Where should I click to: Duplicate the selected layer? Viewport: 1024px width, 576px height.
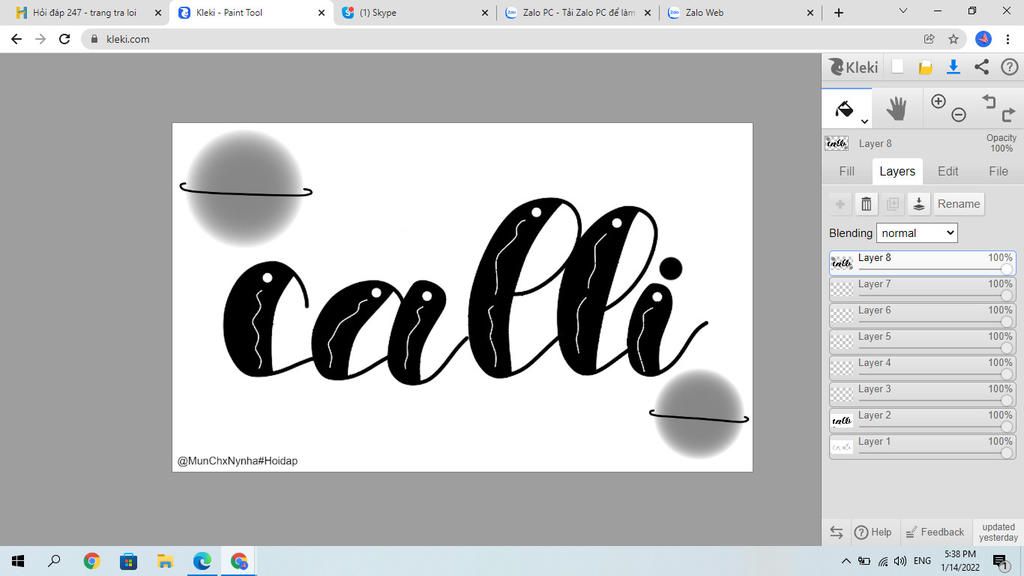click(x=892, y=204)
